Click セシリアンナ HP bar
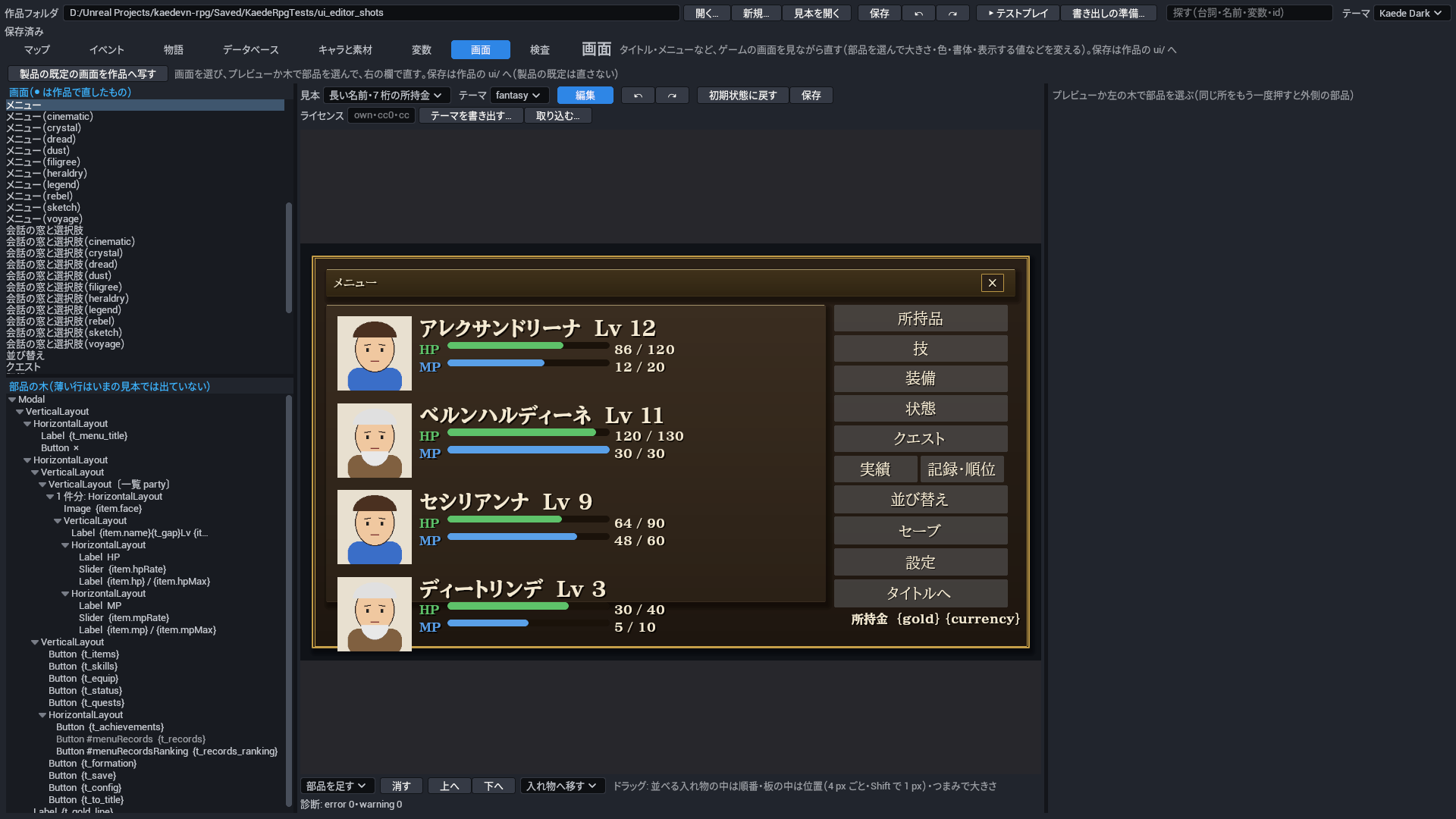Screen dimensions: 1456x819 point(529,519)
